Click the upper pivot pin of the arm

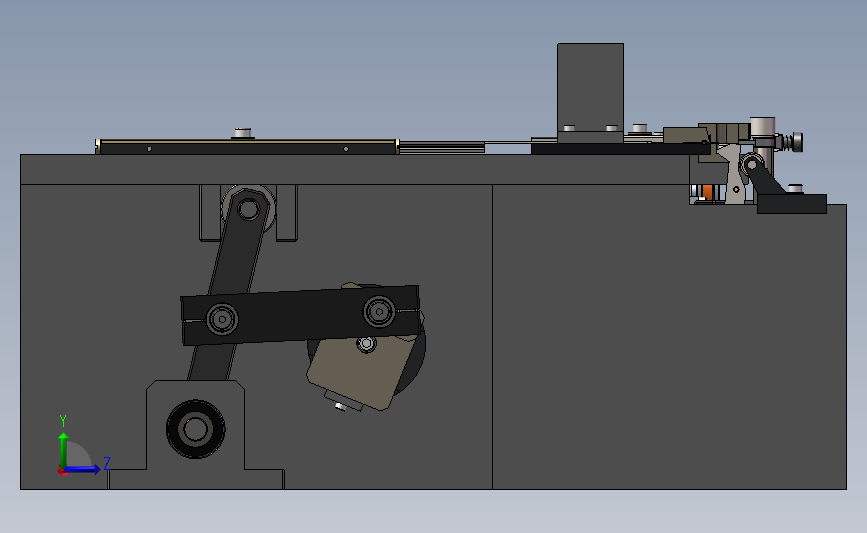(x=248, y=210)
